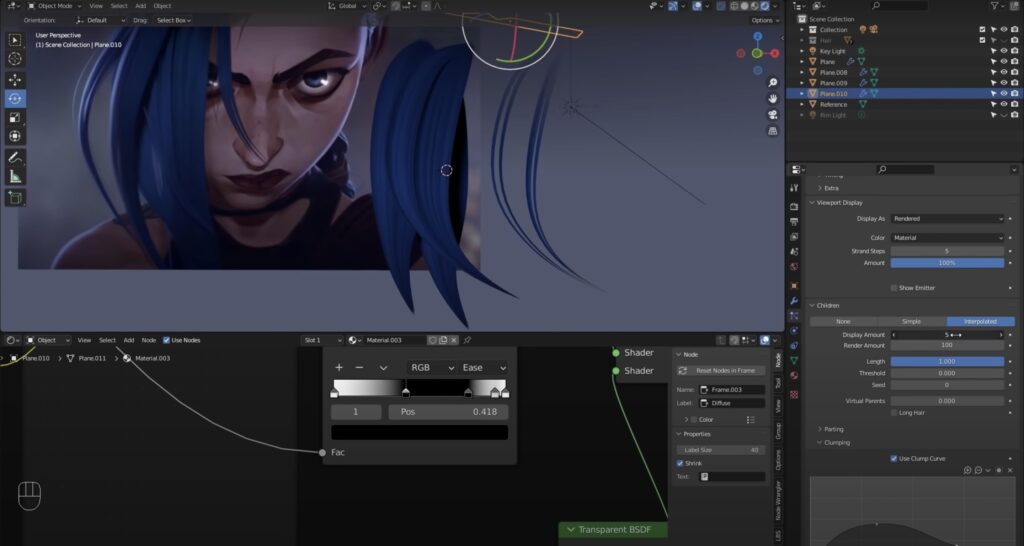Collapse the Transparent BSDF node header
Viewport: 1024px width, 546px height.
(571, 530)
